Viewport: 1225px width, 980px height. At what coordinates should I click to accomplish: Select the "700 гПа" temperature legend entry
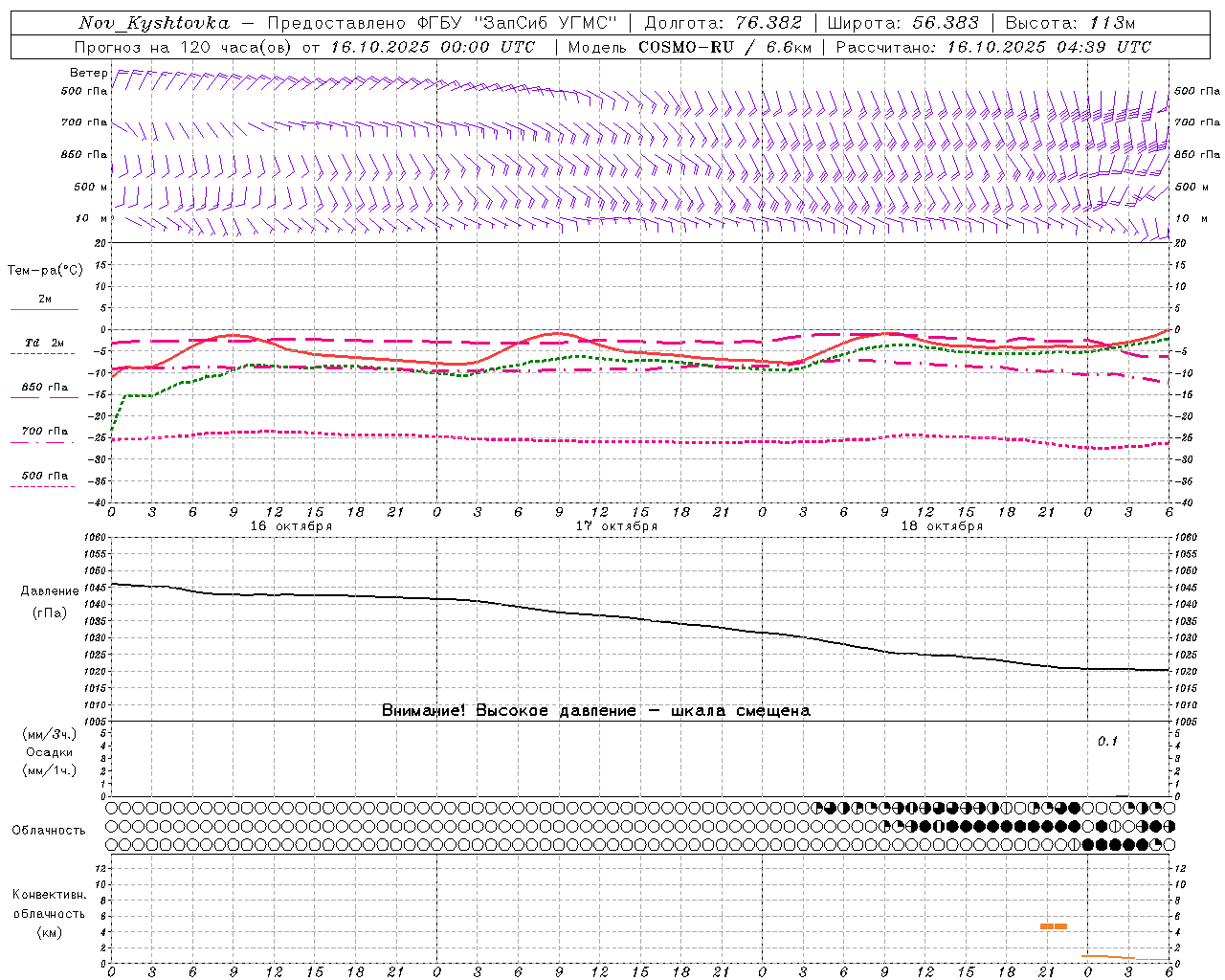click(45, 432)
